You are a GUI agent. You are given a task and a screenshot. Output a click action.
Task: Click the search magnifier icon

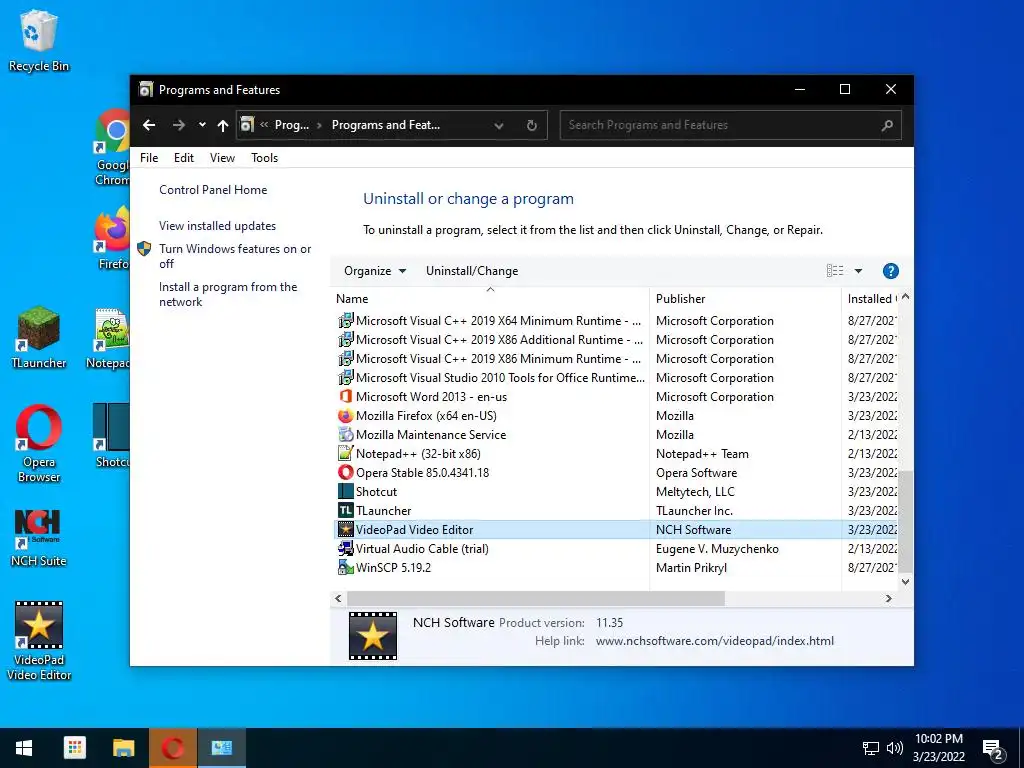click(887, 125)
